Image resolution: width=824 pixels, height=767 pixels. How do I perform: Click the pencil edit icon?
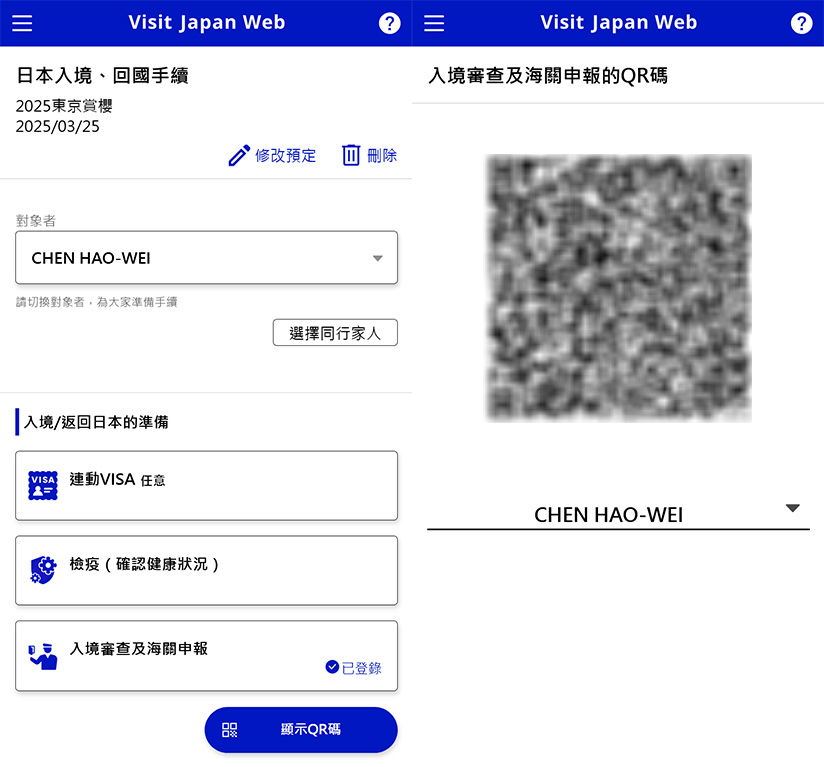(239, 156)
